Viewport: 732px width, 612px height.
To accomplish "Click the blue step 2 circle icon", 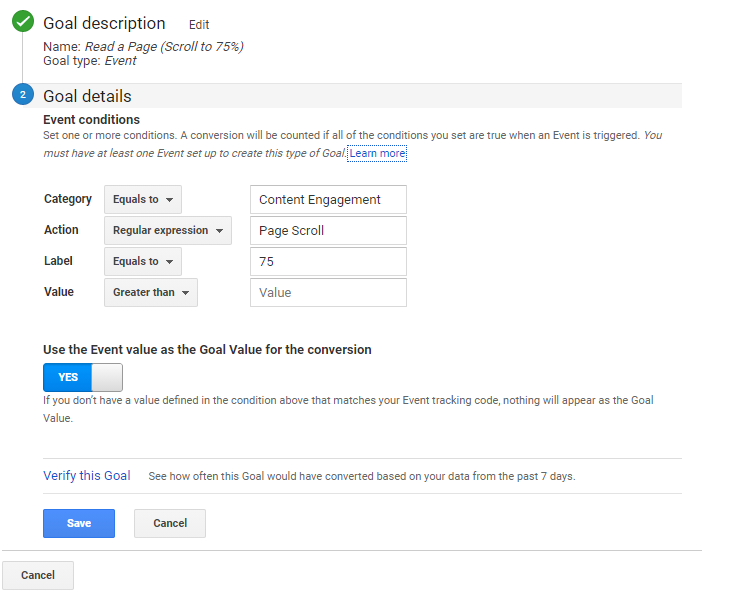I will (x=22, y=96).
